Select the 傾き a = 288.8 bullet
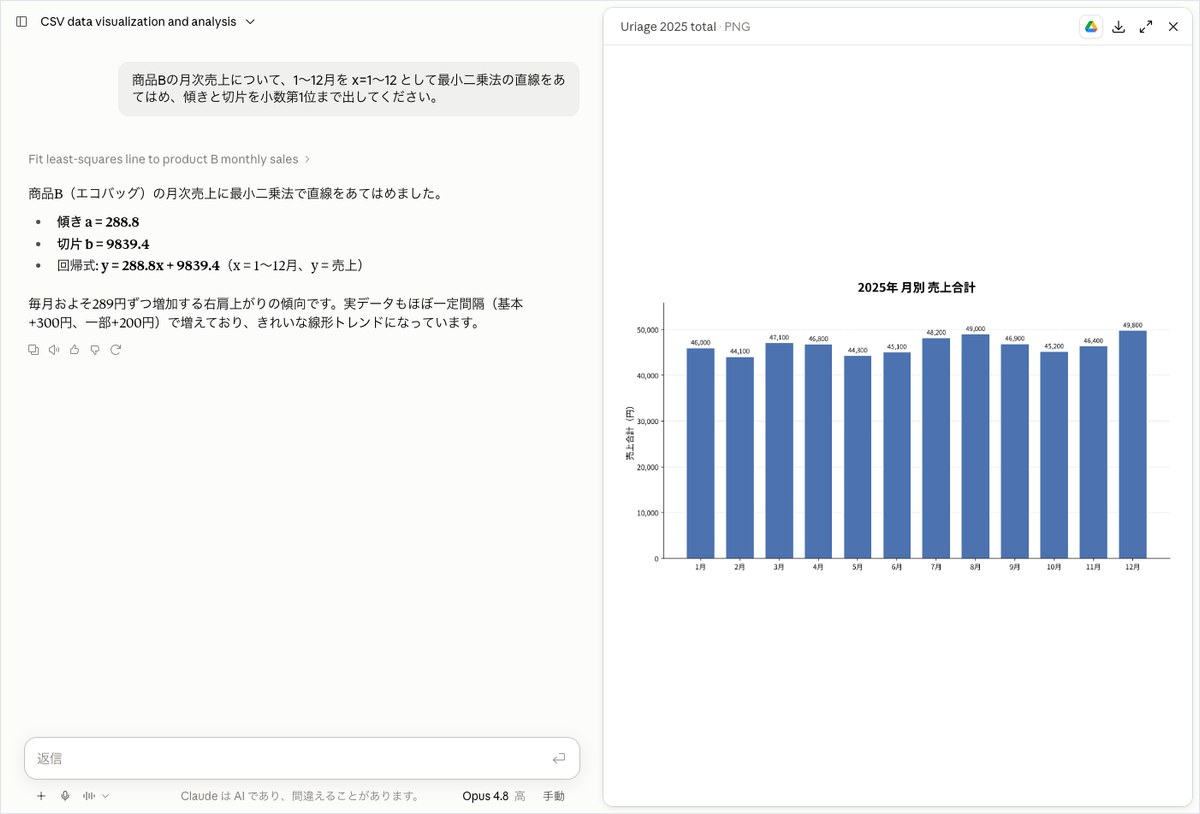The width and height of the screenshot is (1200, 814). (98, 222)
